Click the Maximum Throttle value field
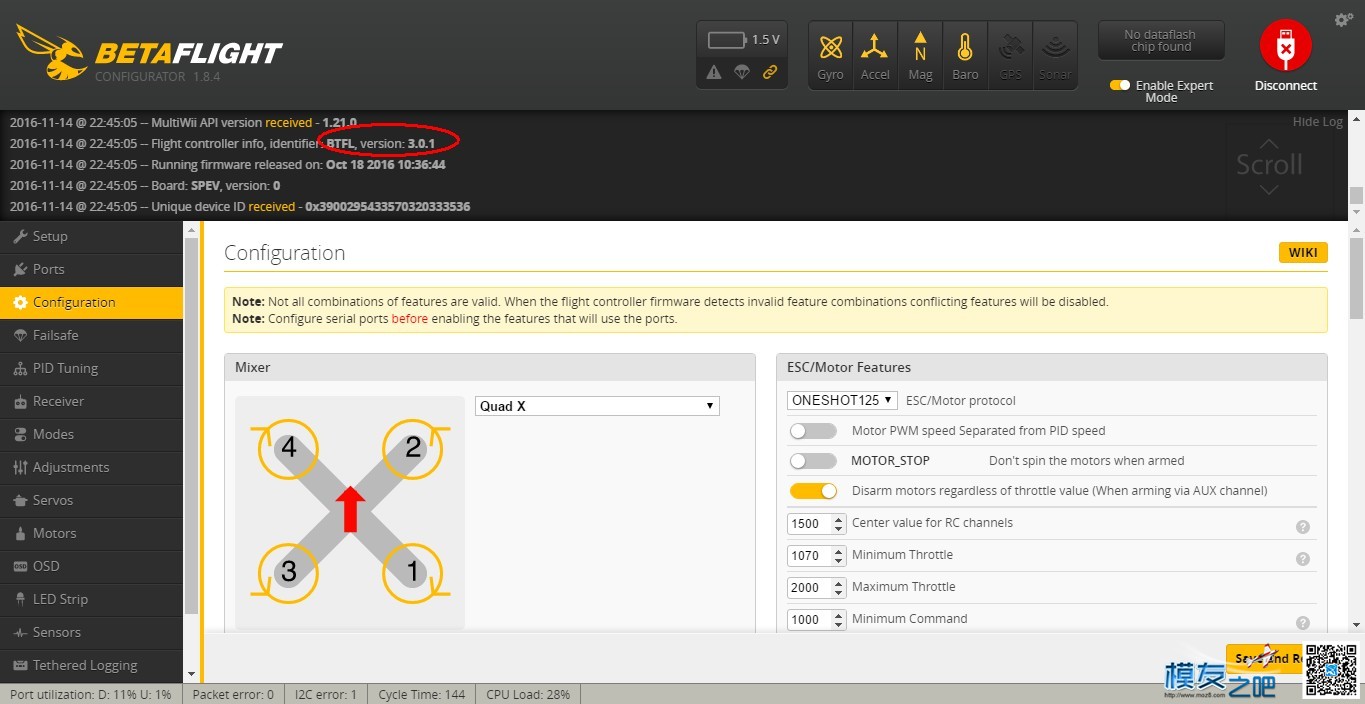Image resolution: width=1365 pixels, height=704 pixels. tap(817, 587)
